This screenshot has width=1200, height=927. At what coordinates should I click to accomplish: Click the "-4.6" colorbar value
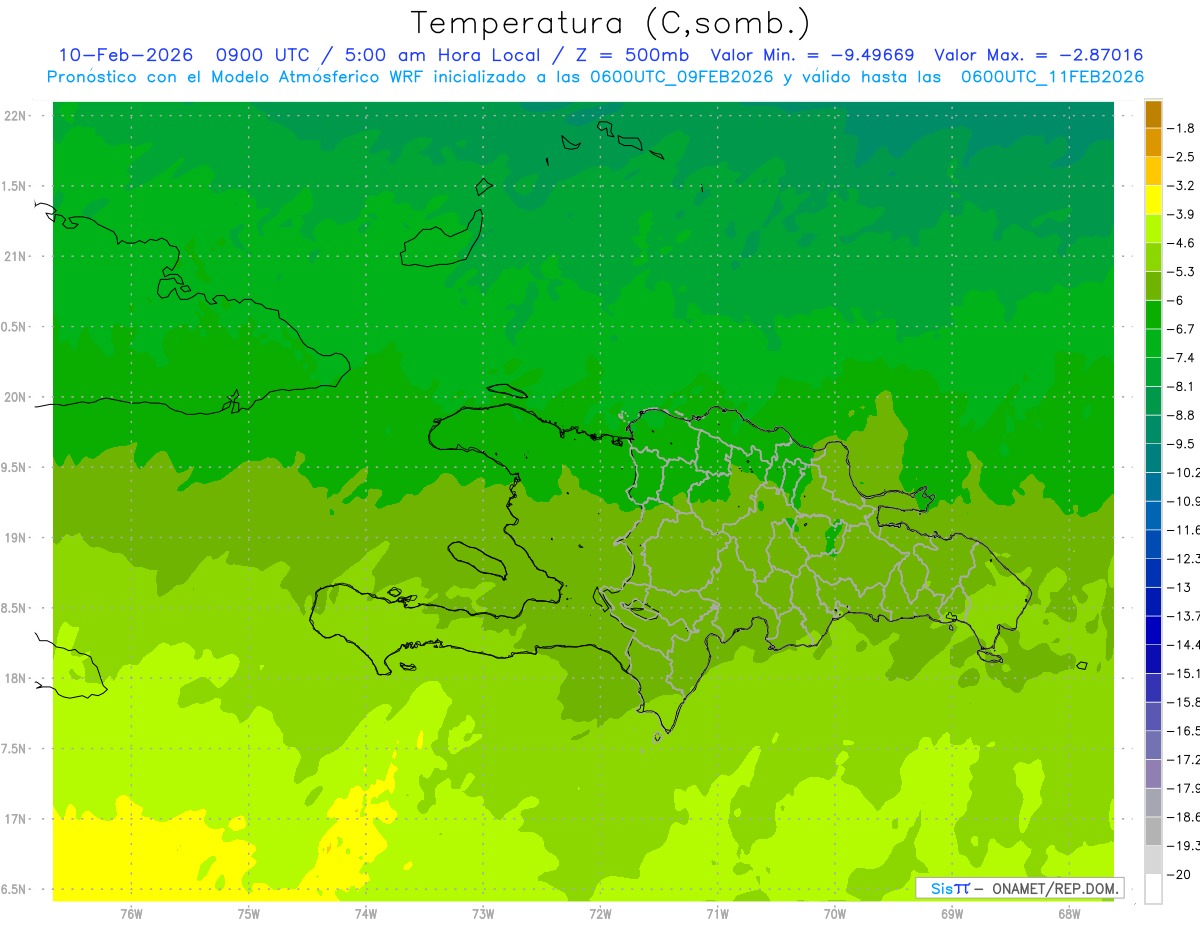[1181, 243]
